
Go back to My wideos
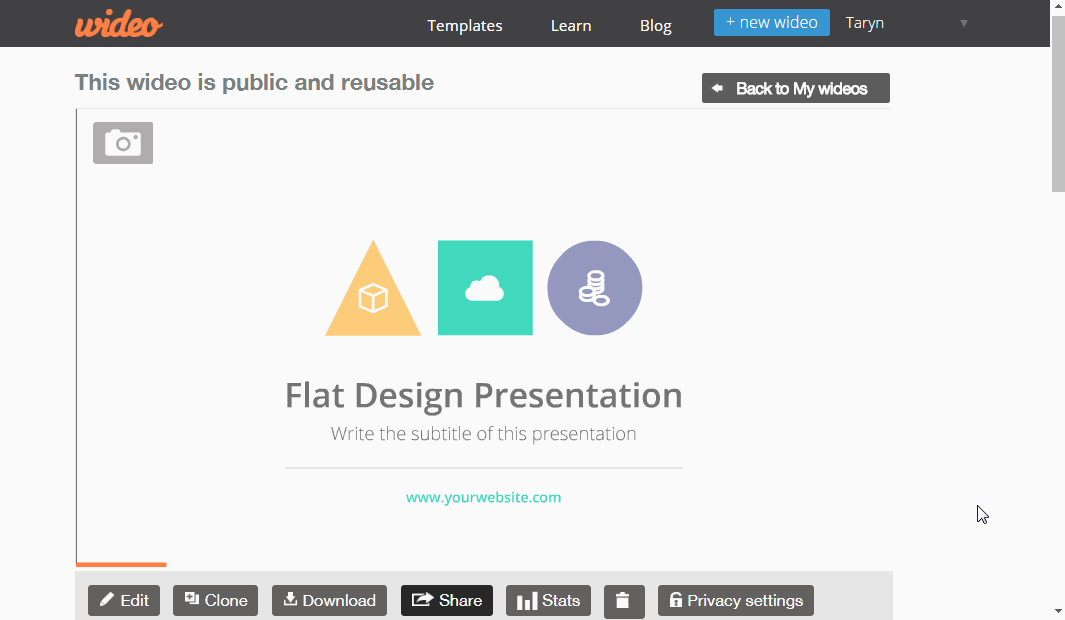(795, 89)
